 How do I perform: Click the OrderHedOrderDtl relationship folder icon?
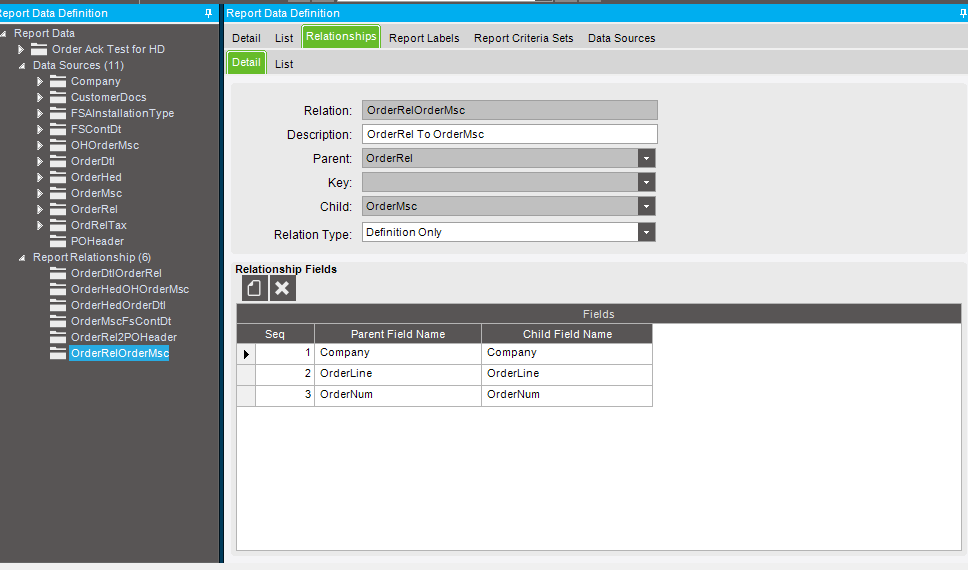(58, 306)
